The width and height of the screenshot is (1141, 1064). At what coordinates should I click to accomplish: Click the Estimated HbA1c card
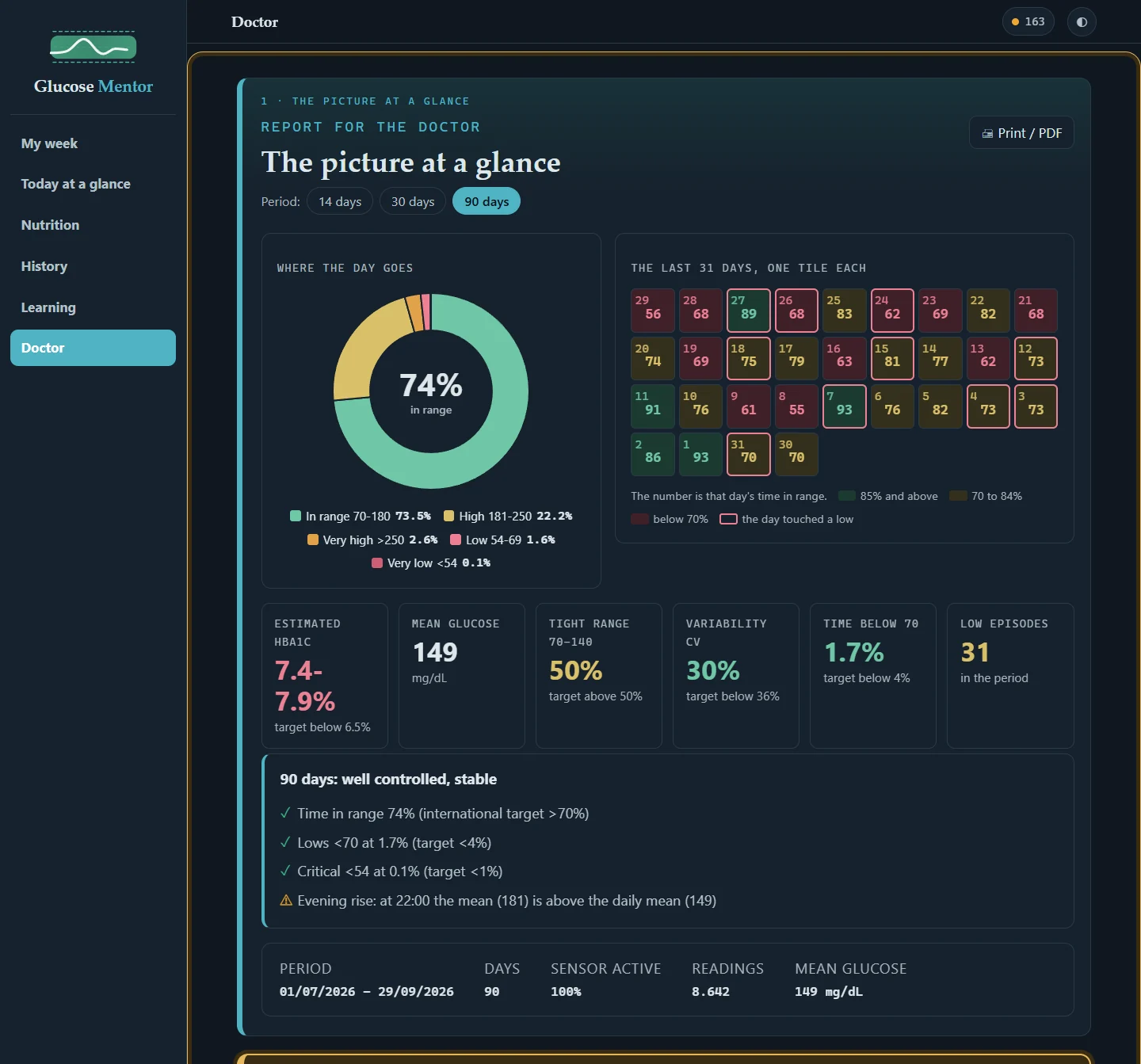click(x=325, y=676)
